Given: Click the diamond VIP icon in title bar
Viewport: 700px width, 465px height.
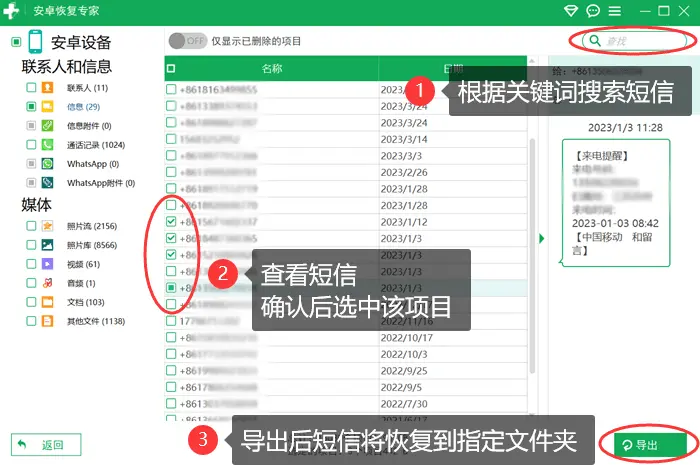Looking at the screenshot, I should (x=571, y=10).
